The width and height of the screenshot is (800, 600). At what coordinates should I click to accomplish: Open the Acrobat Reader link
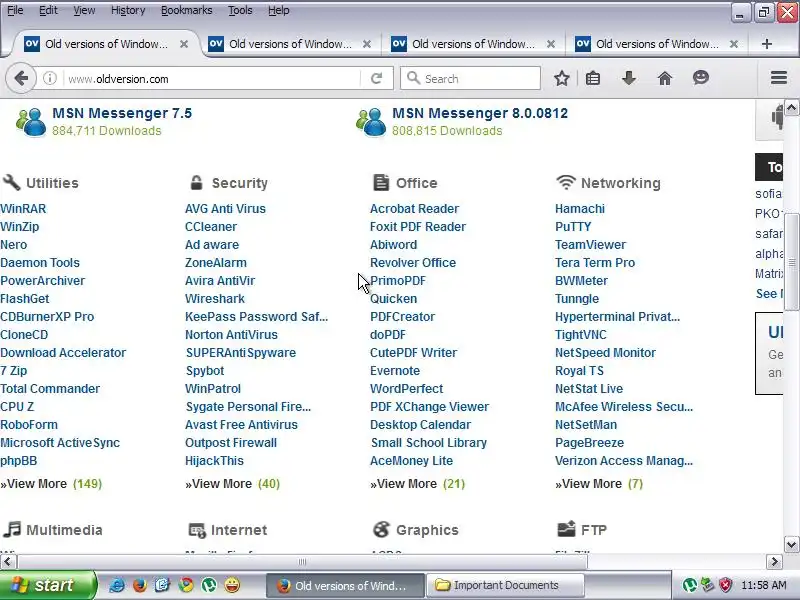(414, 209)
